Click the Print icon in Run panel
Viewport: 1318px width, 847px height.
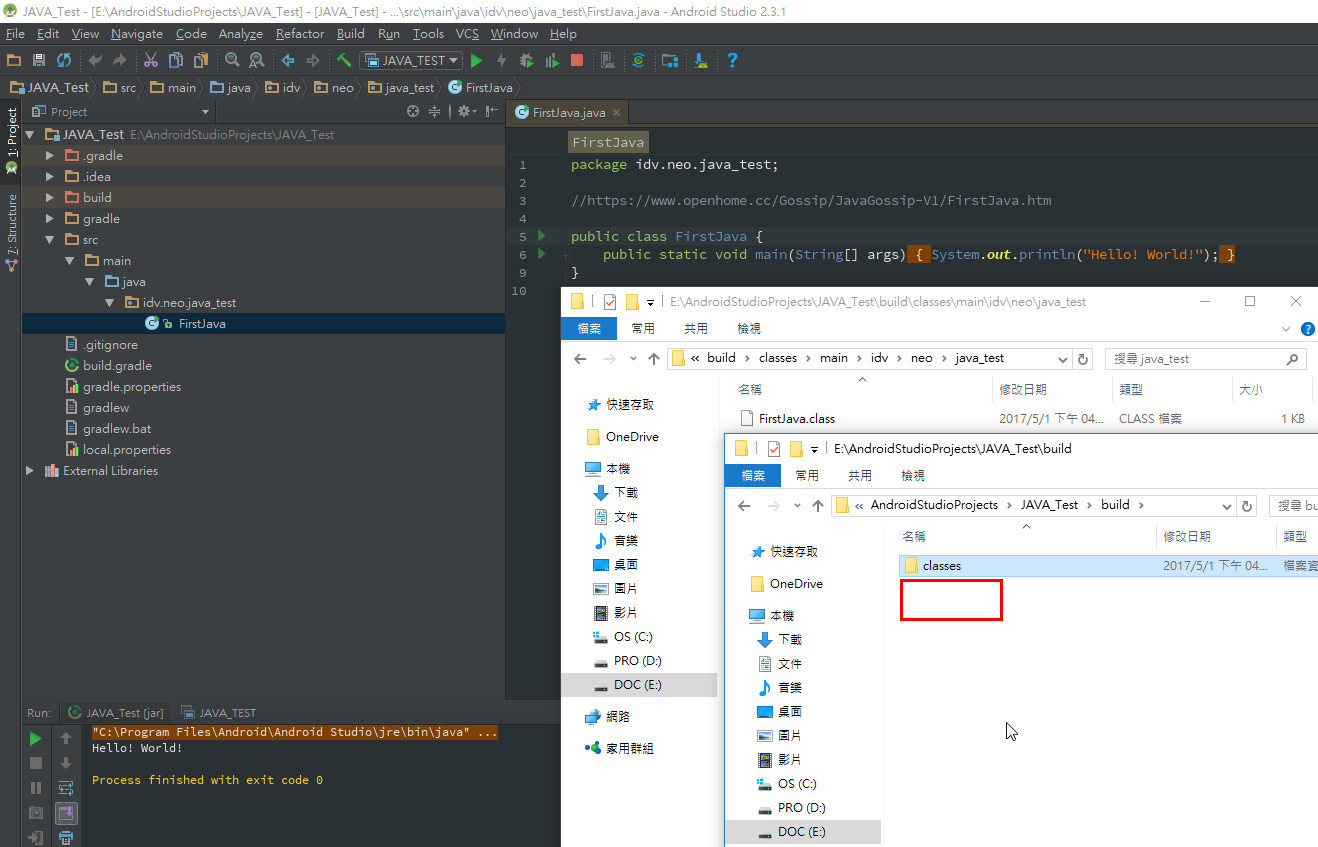[66, 838]
